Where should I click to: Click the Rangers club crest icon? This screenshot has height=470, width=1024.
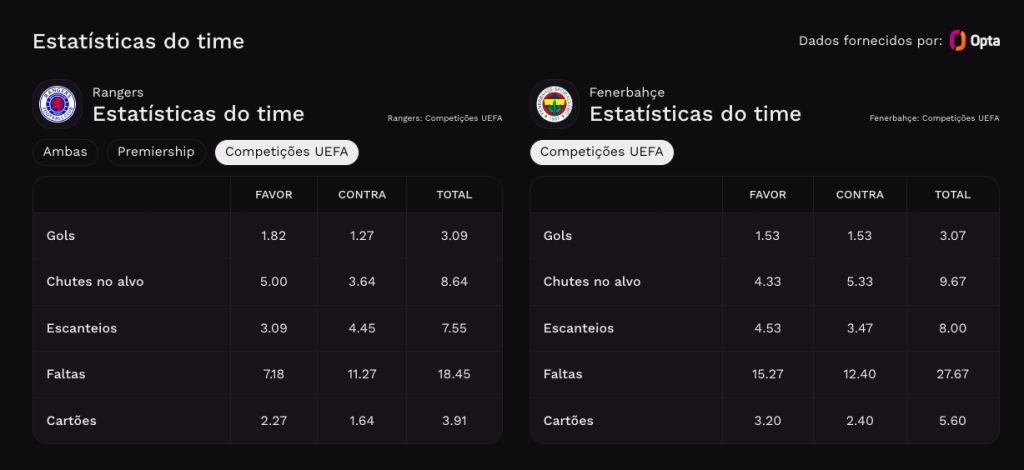(x=57, y=104)
